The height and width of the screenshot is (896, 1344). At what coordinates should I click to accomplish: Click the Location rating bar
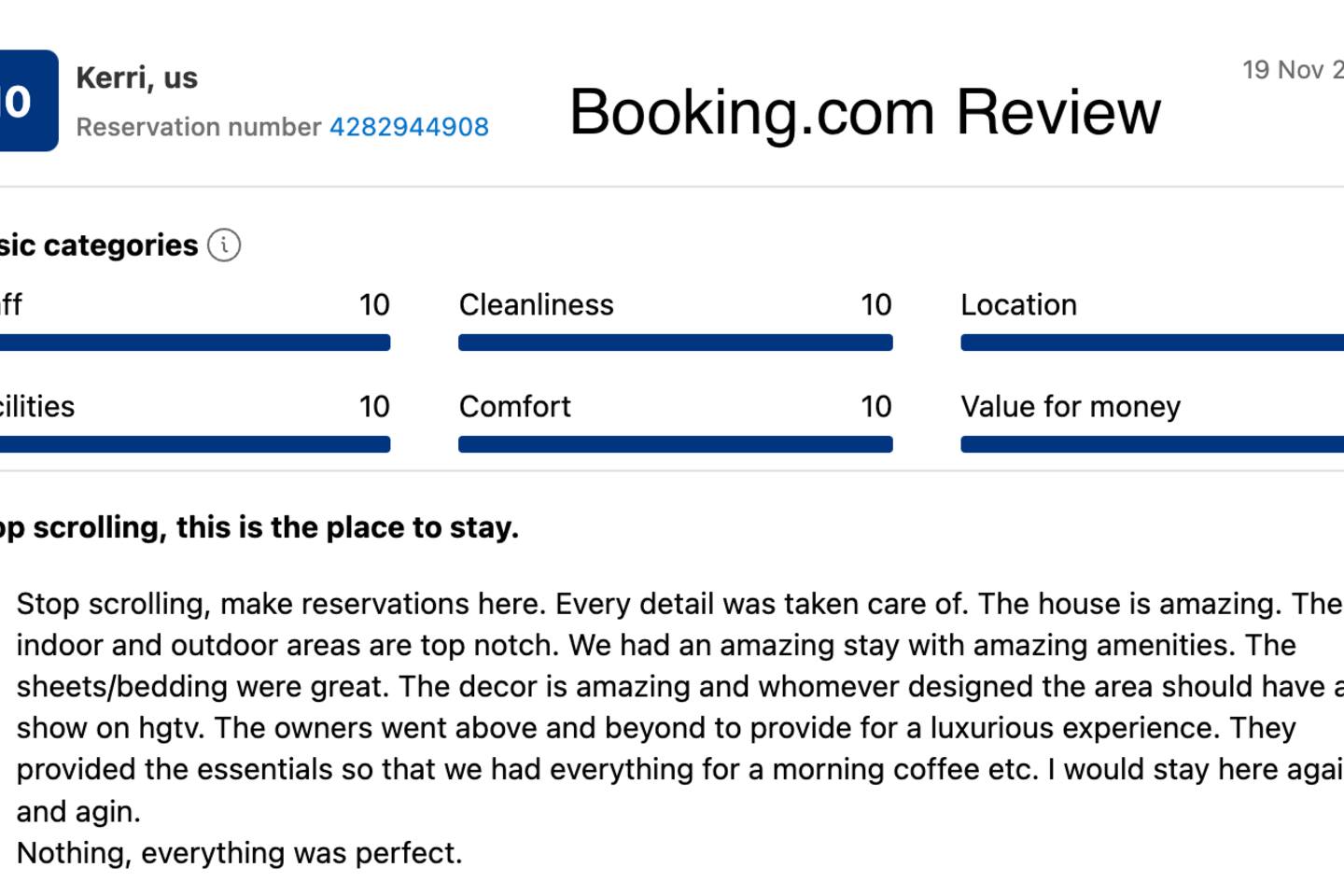point(1152,343)
